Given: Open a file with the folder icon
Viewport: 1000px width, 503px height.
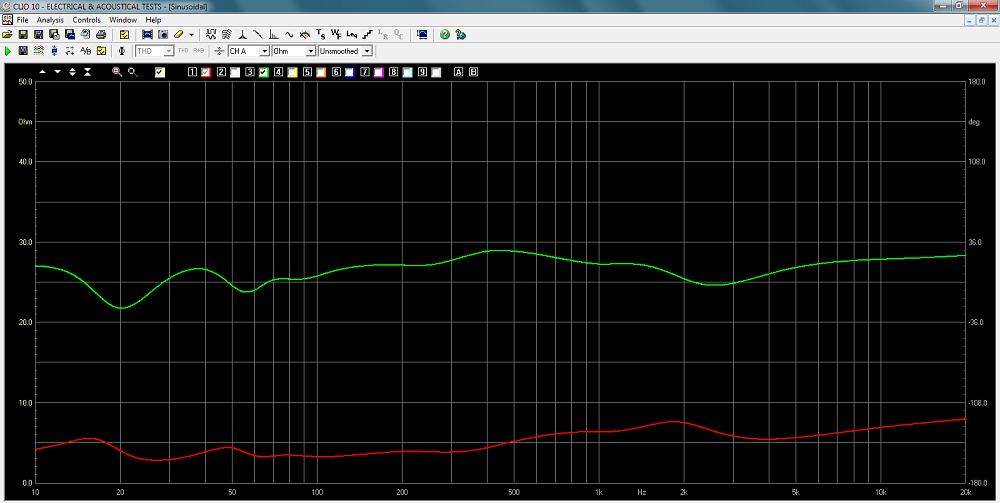Looking at the screenshot, I should point(8,34).
